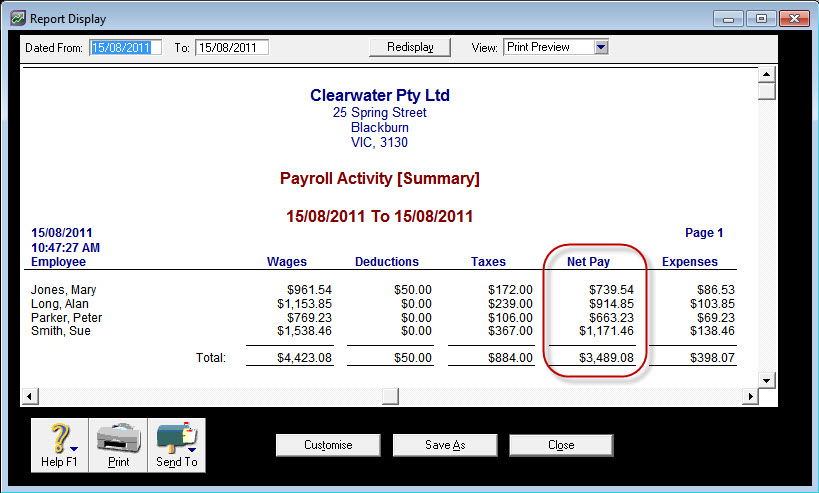The image size is (819, 493).
Task: Click the vertical scrollbar thumb
Action: pyautogui.click(x=766, y=91)
